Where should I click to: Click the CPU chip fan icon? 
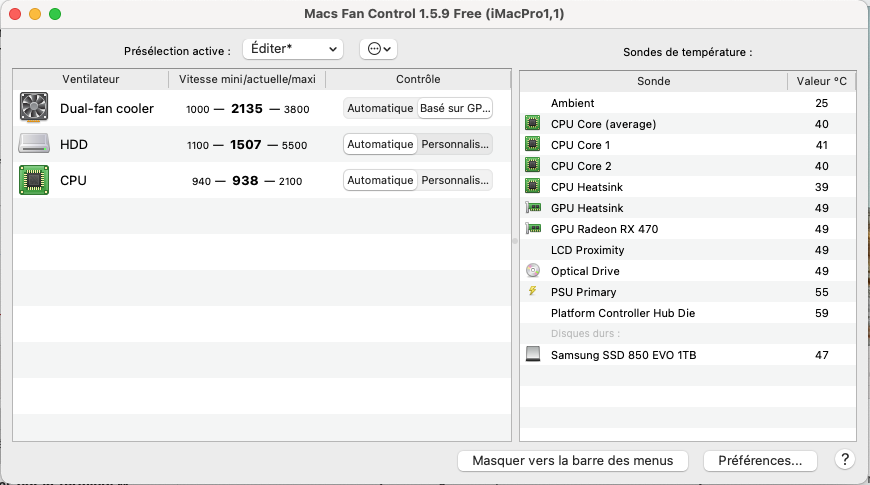34,180
